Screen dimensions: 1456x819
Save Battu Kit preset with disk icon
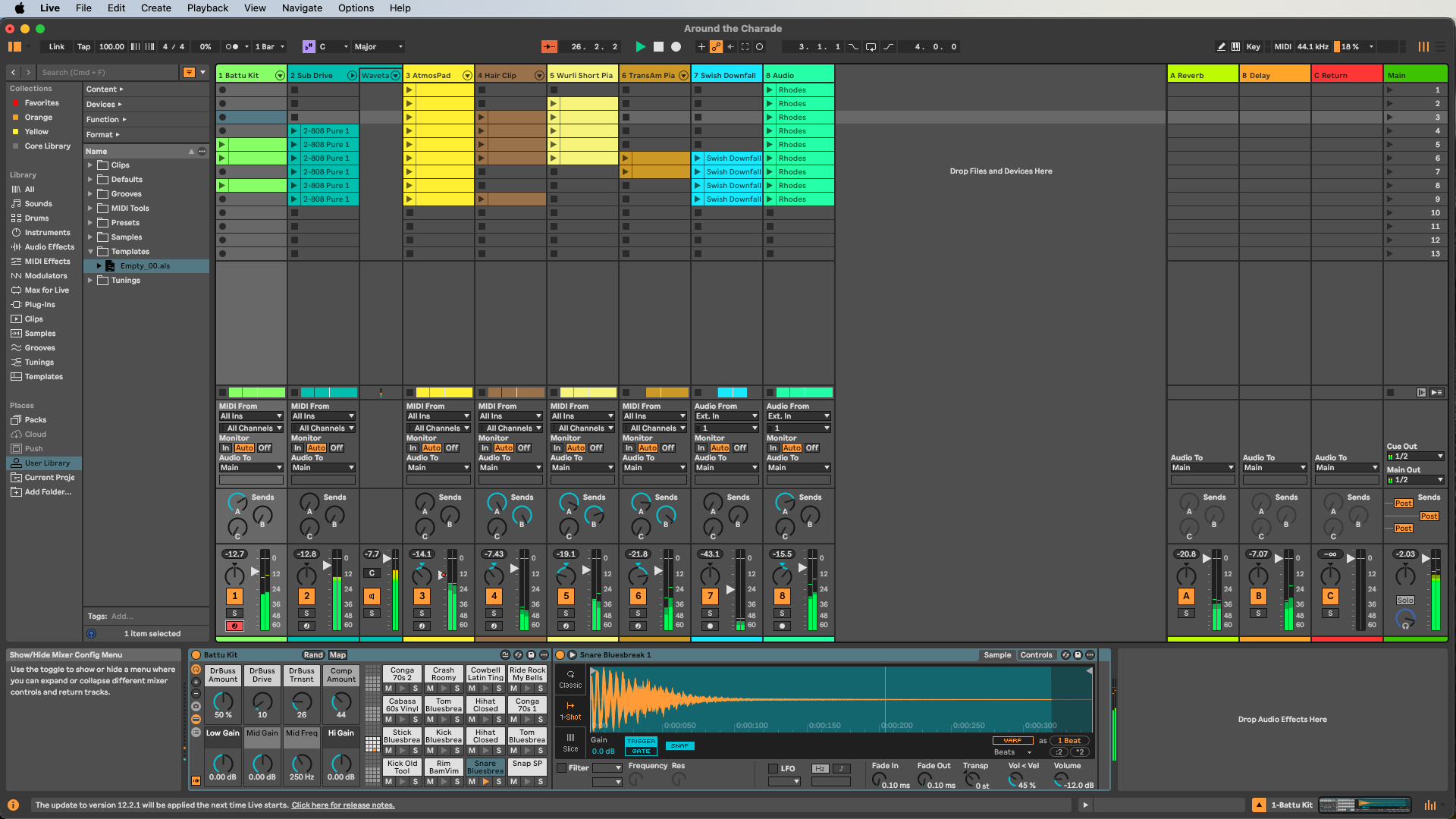tap(531, 655)
